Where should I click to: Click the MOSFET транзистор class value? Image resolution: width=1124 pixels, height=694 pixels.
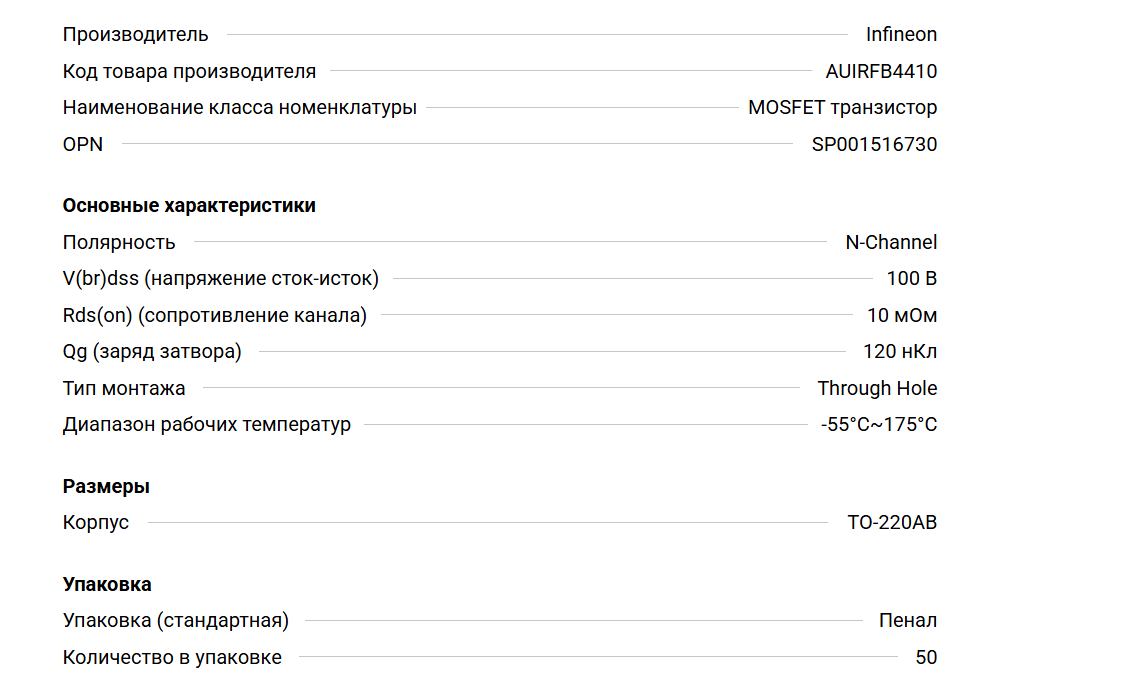[x=842, y=108]
